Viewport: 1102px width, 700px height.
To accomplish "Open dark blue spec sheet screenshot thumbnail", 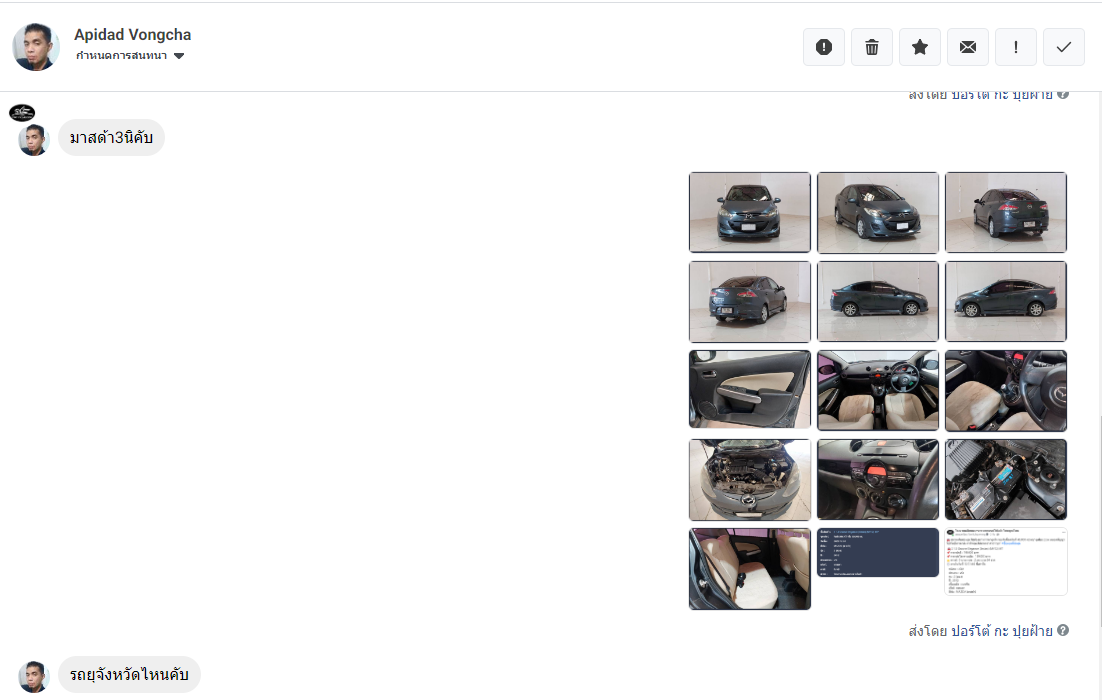I will pyautogui.click(x=878, y=552).
